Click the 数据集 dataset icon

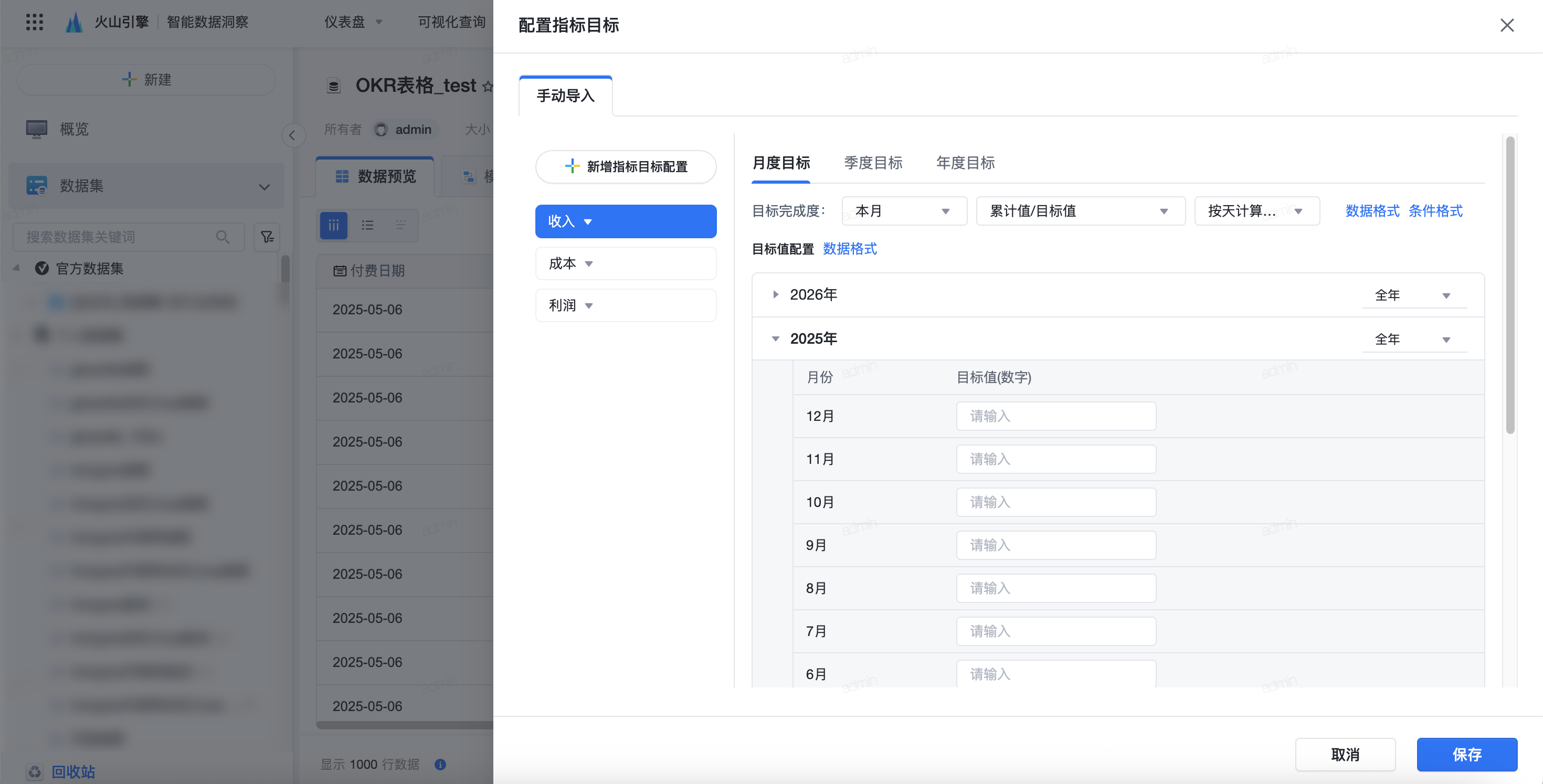[37, 186]
